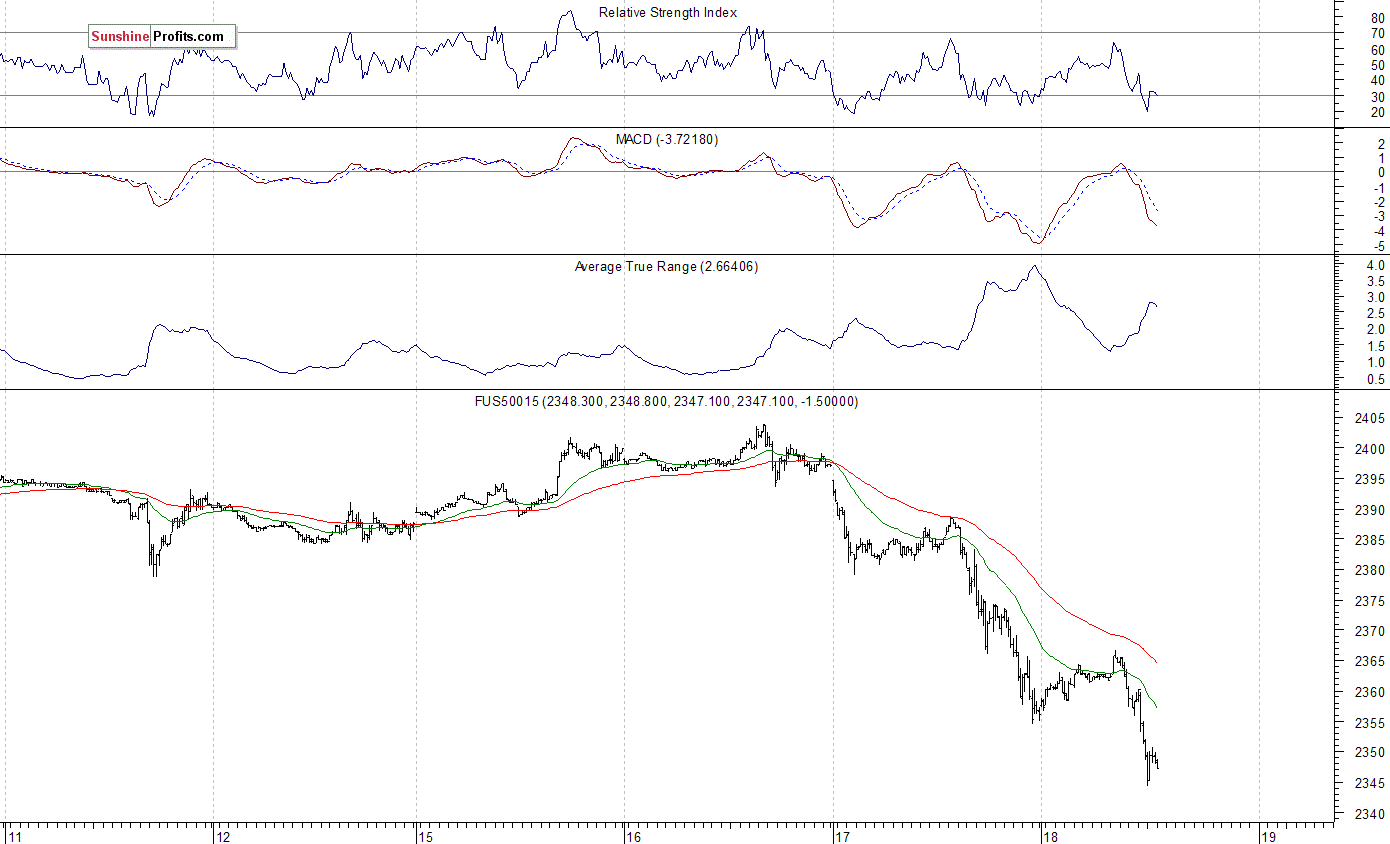Click the RSI axis value 70
1390x844 pixels.
coord(1377,33)
